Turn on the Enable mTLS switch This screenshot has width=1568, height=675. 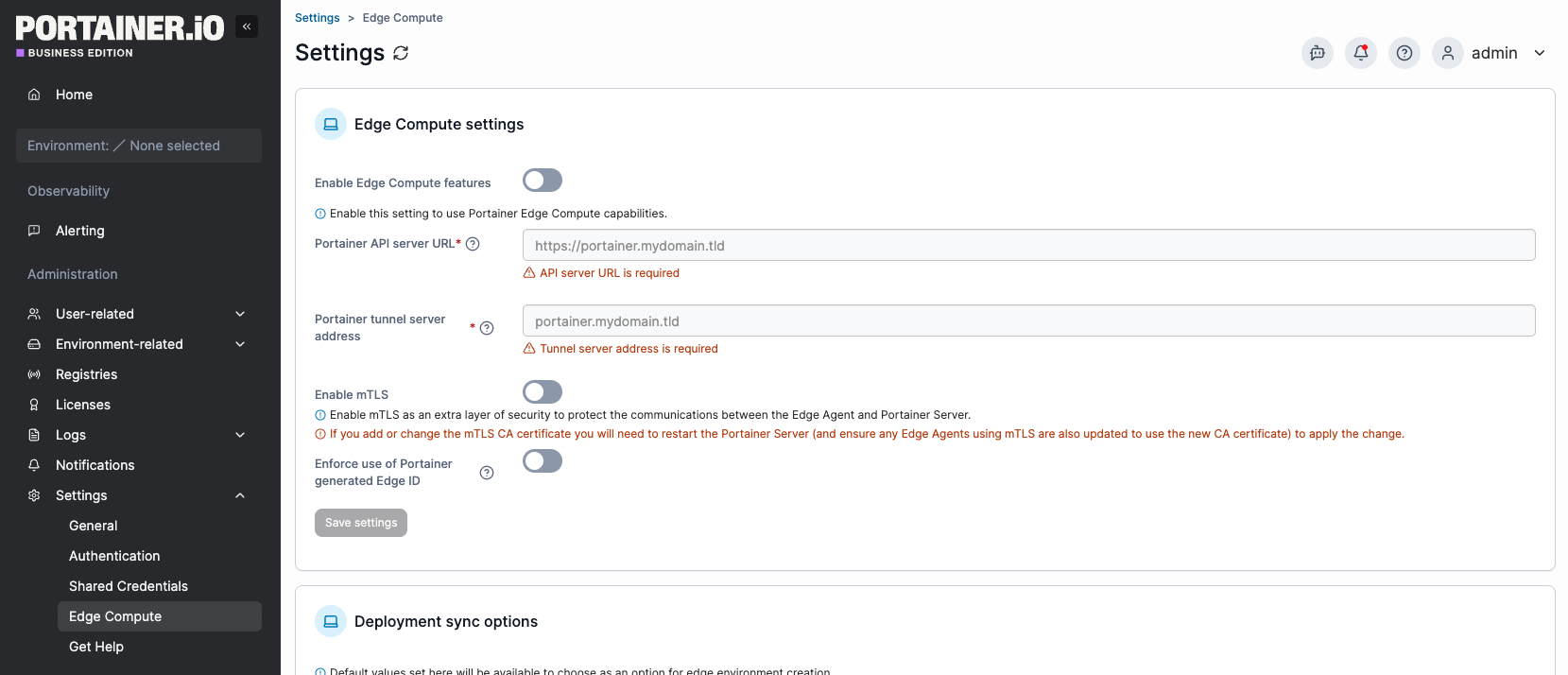[x=543, y=392]
